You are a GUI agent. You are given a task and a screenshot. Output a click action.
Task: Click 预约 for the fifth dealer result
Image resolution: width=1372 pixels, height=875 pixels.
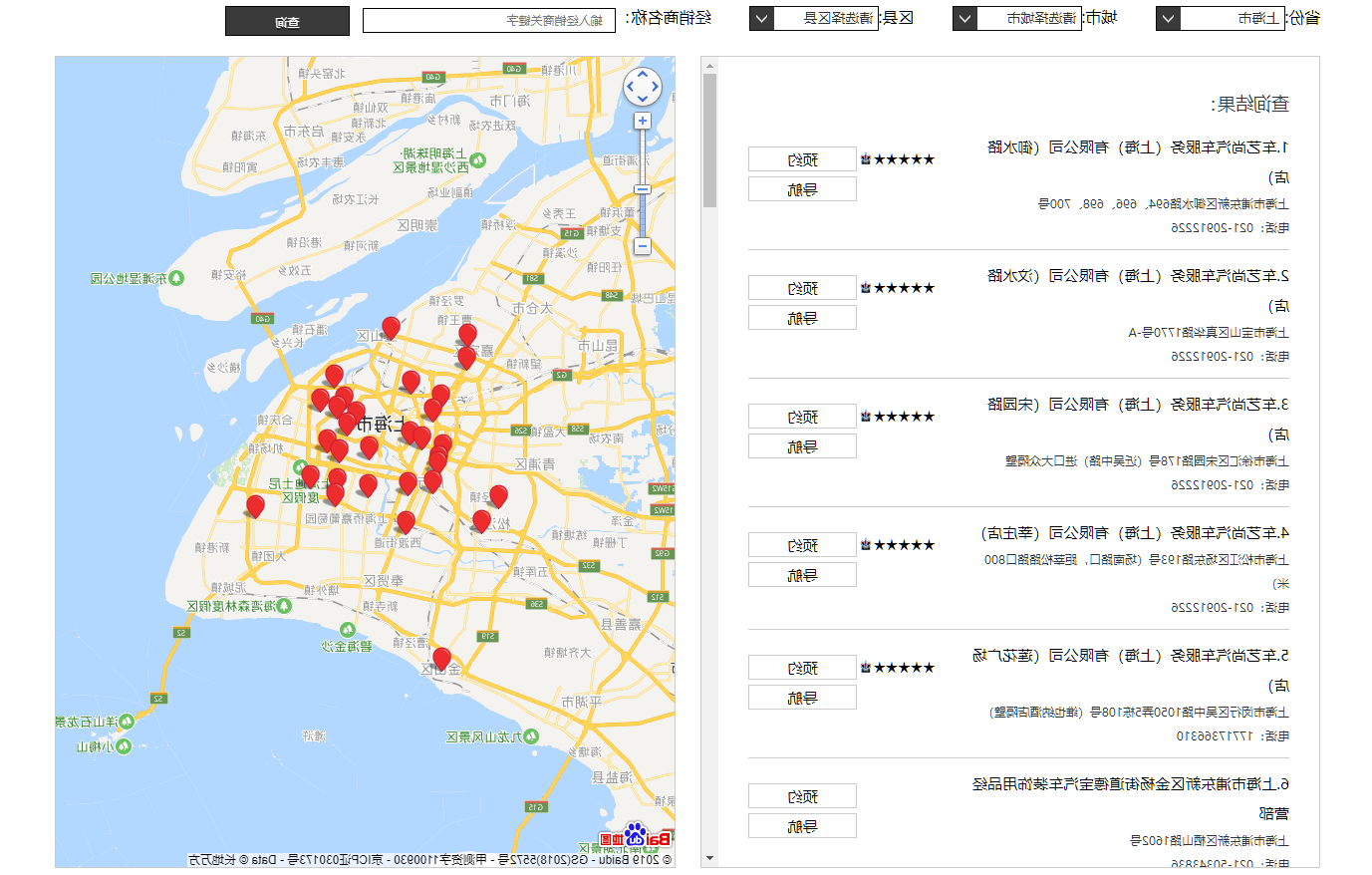802,668
